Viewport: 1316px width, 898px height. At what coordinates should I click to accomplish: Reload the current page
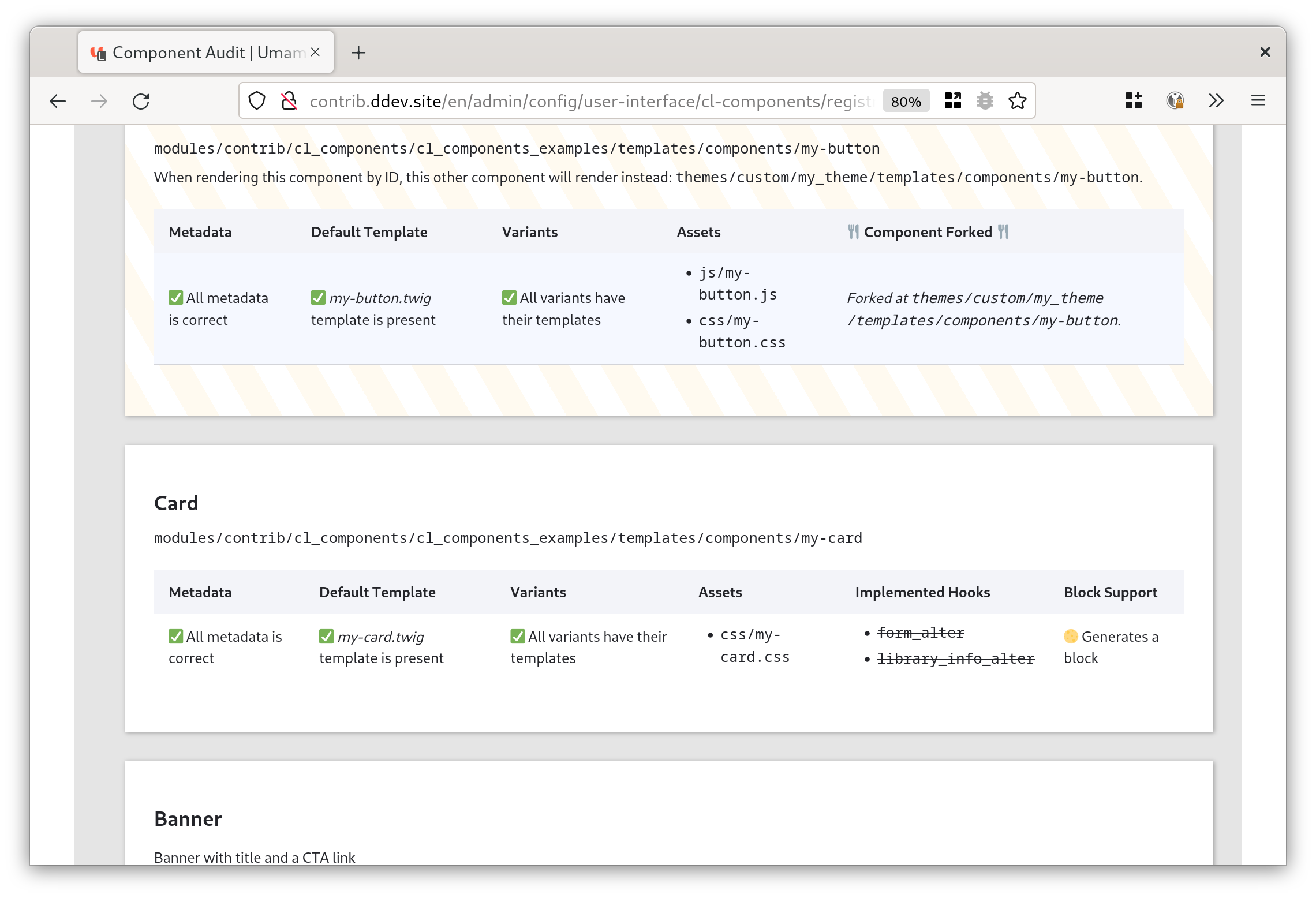coord(141,102)
